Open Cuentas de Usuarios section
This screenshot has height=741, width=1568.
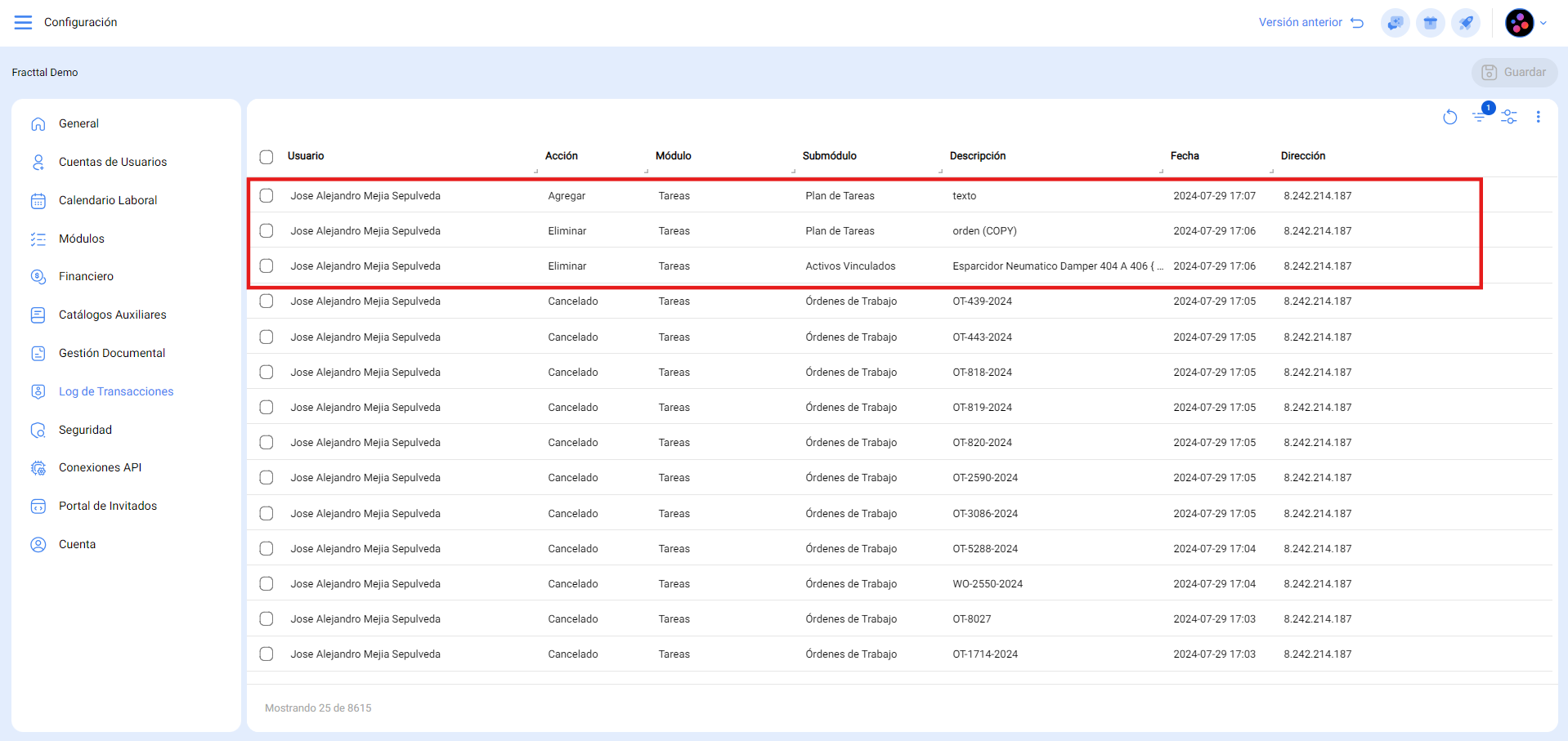[112, 162]
